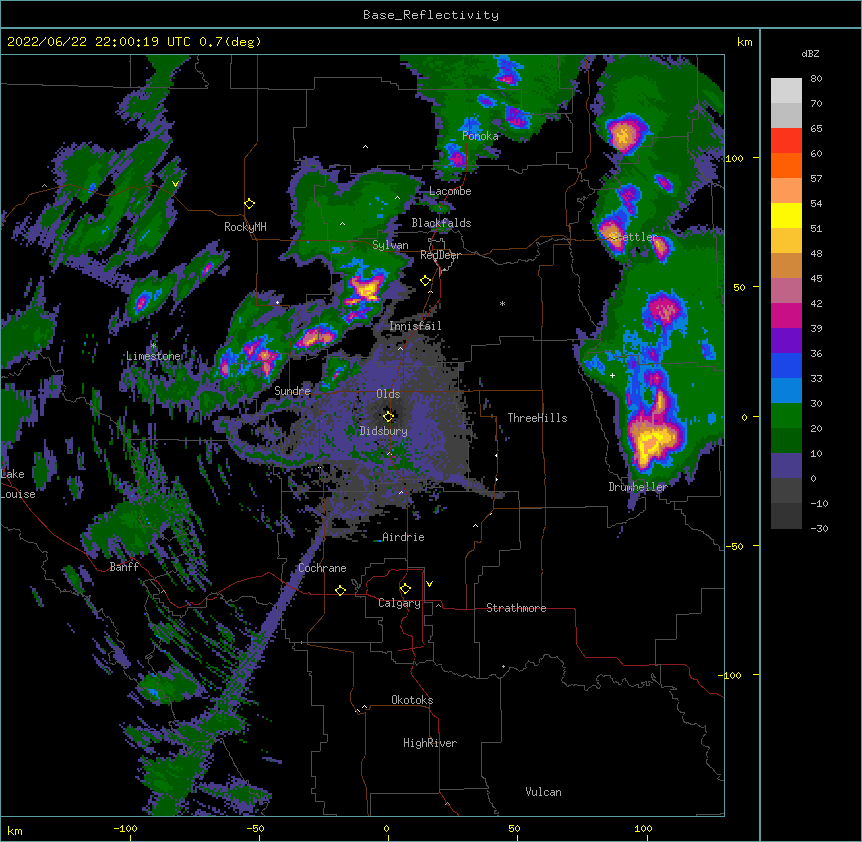Click the yellow station marker southeast of RedDeer
862x842 pixels.
(x=425, y=281)
